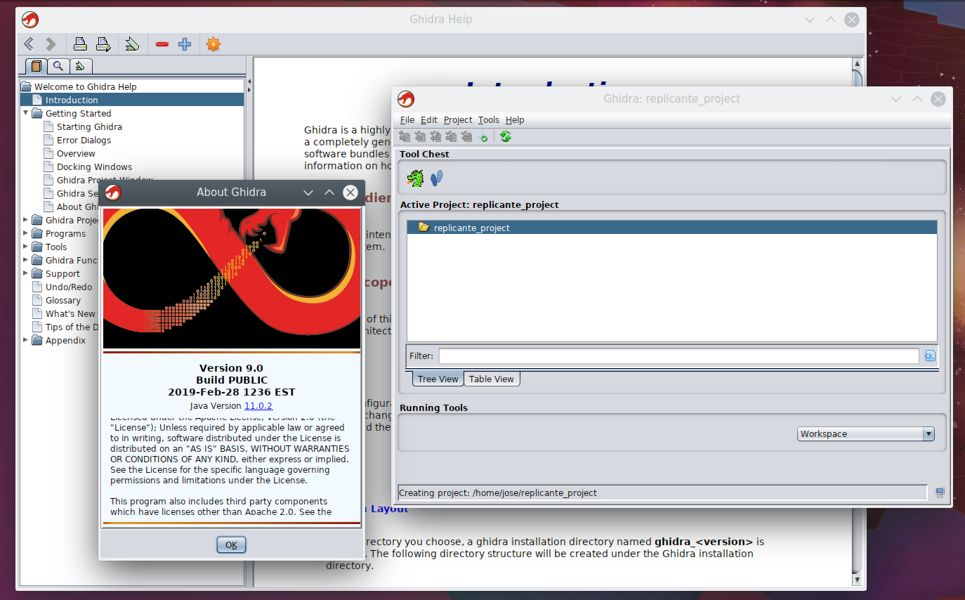Click the fifth grayed project toolbar icon
This screenshot has width=965, height=600.
[466, 137]
